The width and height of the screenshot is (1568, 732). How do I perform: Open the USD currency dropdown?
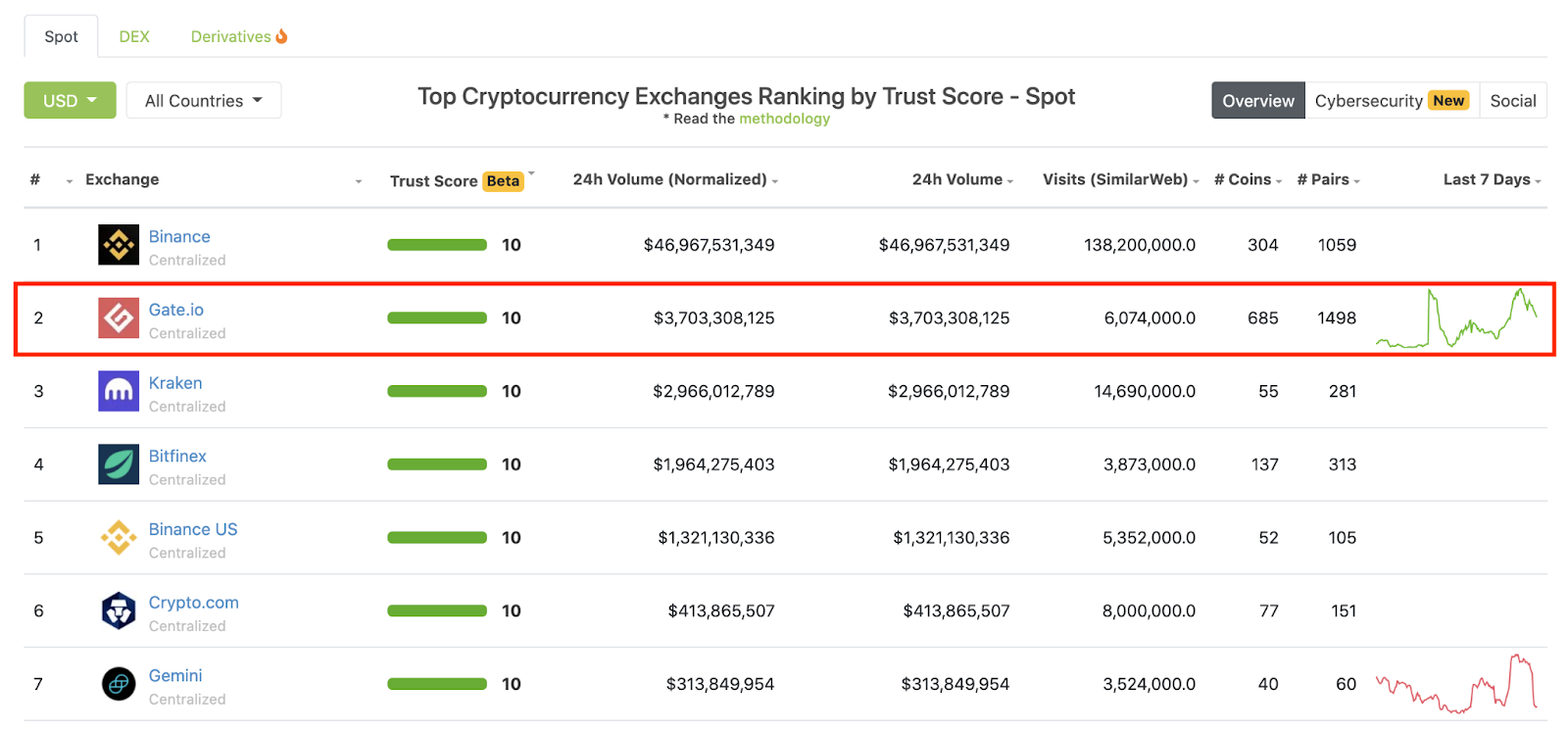pyautogui.click(x=70, y=101)
